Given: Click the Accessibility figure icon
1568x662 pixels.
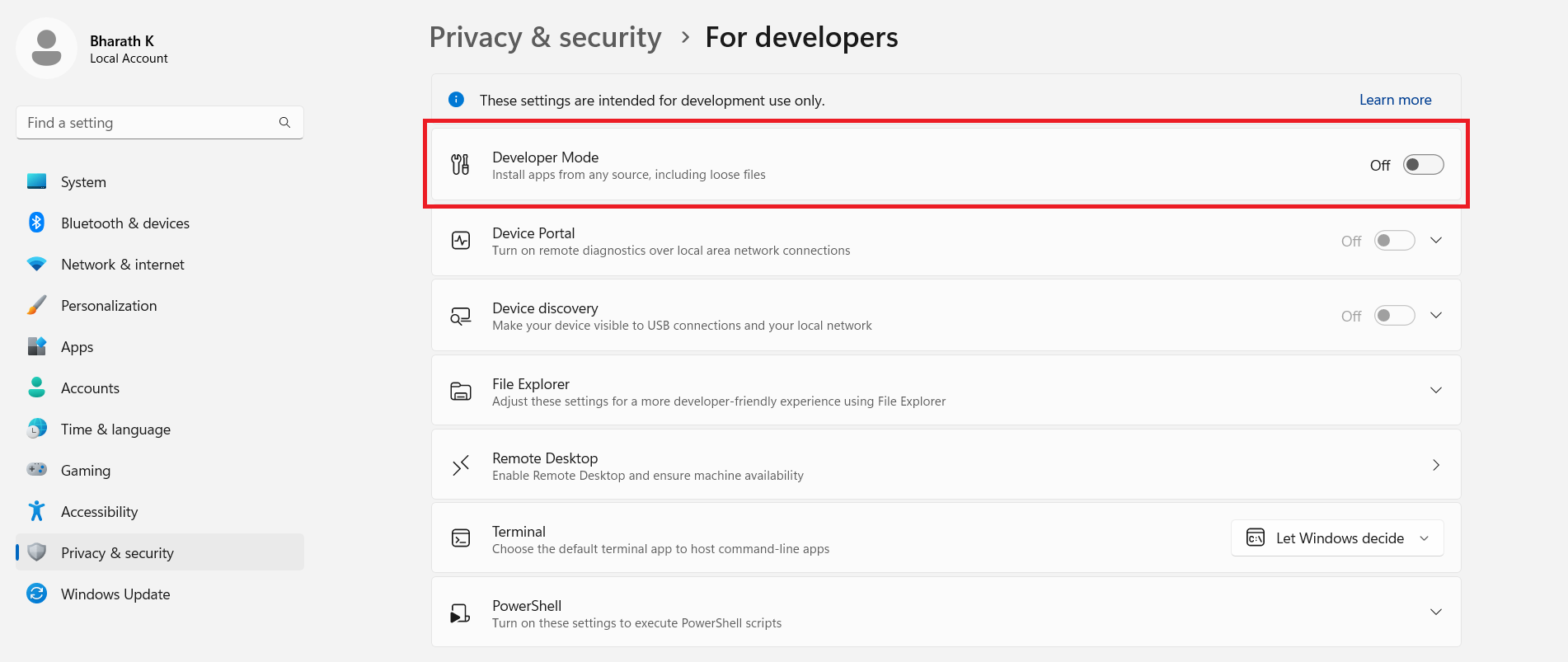Looking at the screenshot, I should pyautogui.click(x=37, y=511).
